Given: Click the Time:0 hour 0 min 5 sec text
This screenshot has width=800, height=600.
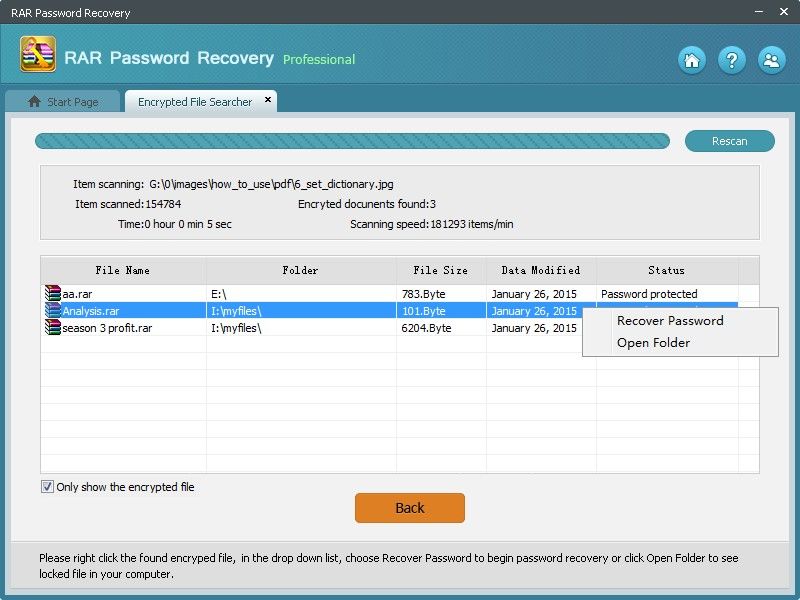Looking at the screenshot, I should click(x=174, y=224).
